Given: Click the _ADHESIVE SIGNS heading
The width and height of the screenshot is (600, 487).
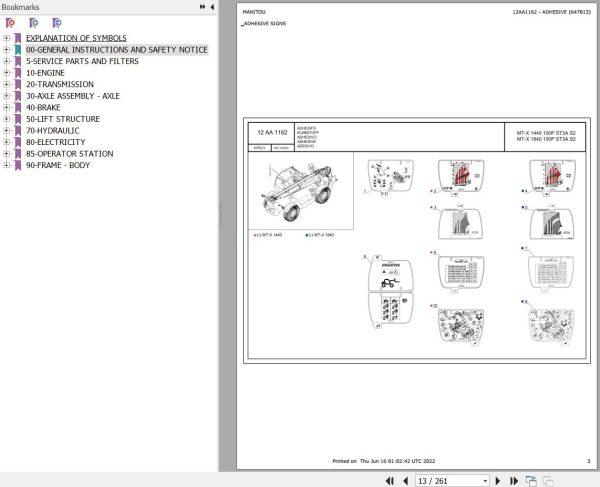Looking at the screenshot, I should [x=264, y=23].
